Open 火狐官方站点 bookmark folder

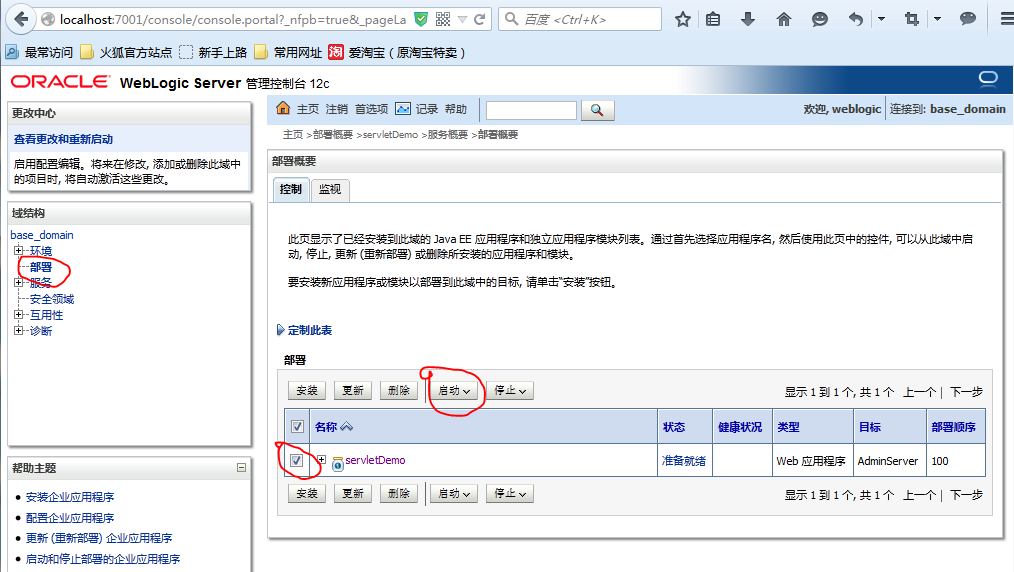pyautogui.click(x=126, y=52)
